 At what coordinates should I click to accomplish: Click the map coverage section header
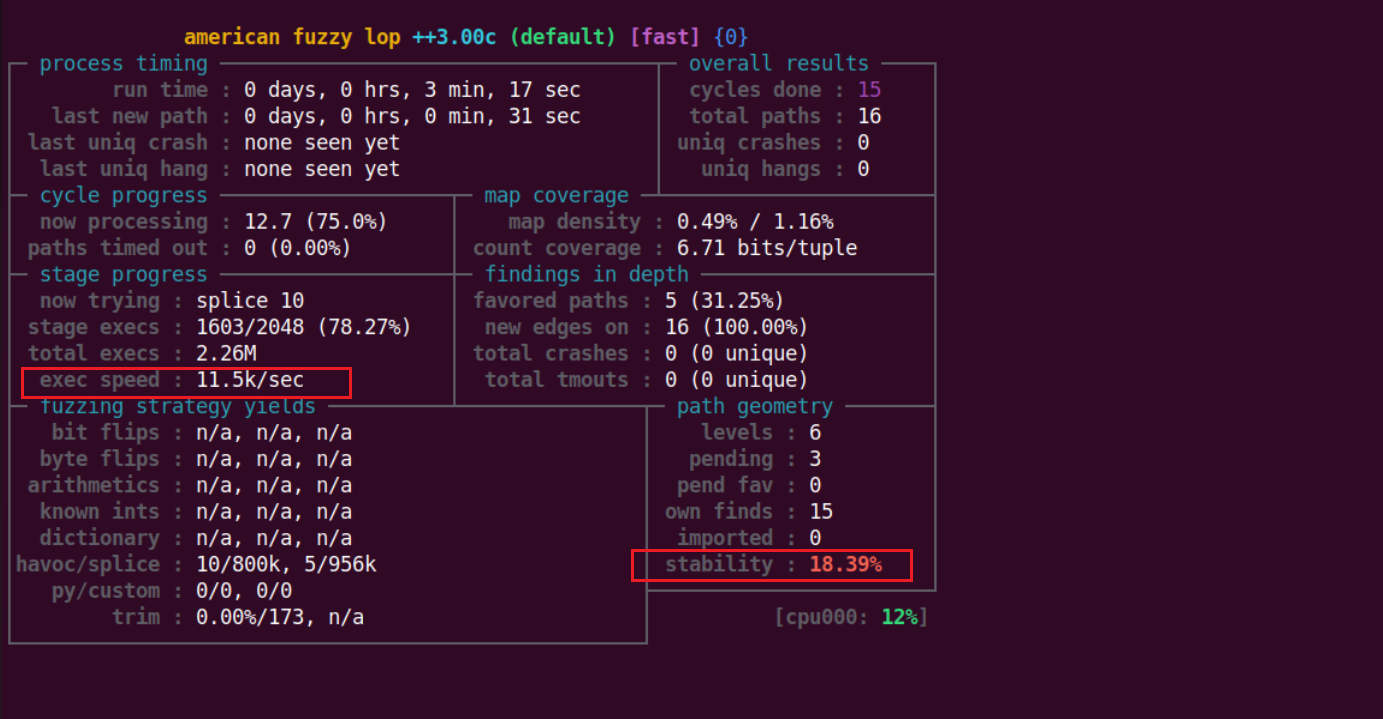[556, 196]
